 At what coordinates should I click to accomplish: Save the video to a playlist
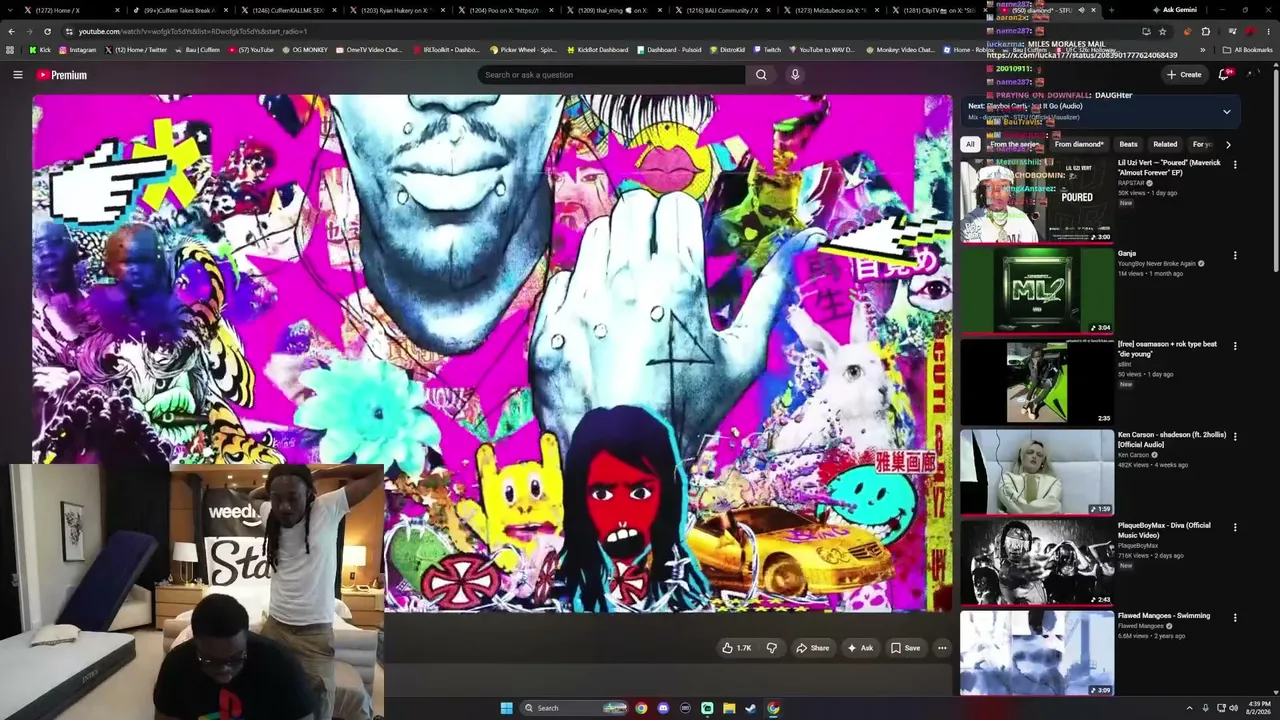pos(906,648)
